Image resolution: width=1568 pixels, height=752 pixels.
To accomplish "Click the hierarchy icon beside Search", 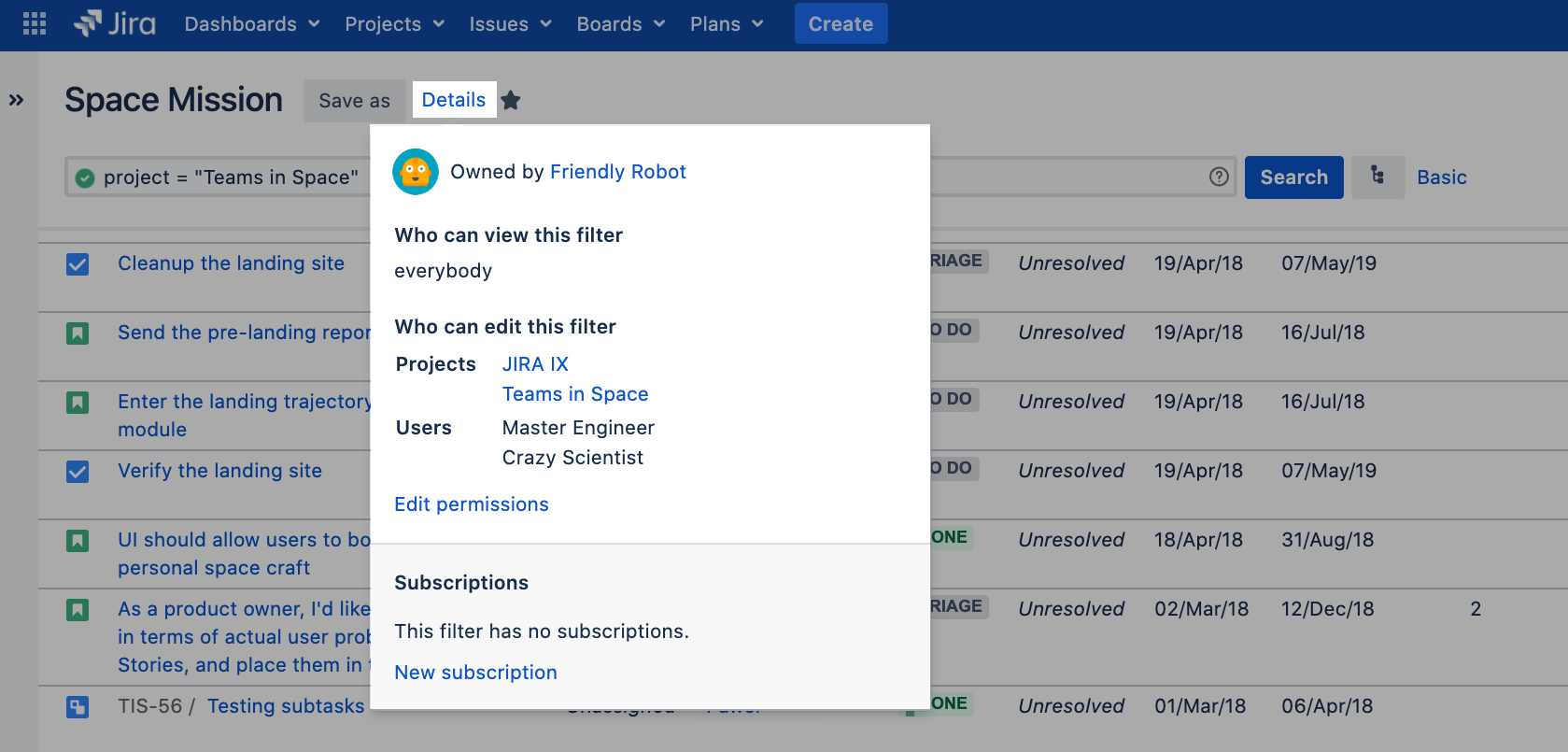I will [x=1377, y=177].
